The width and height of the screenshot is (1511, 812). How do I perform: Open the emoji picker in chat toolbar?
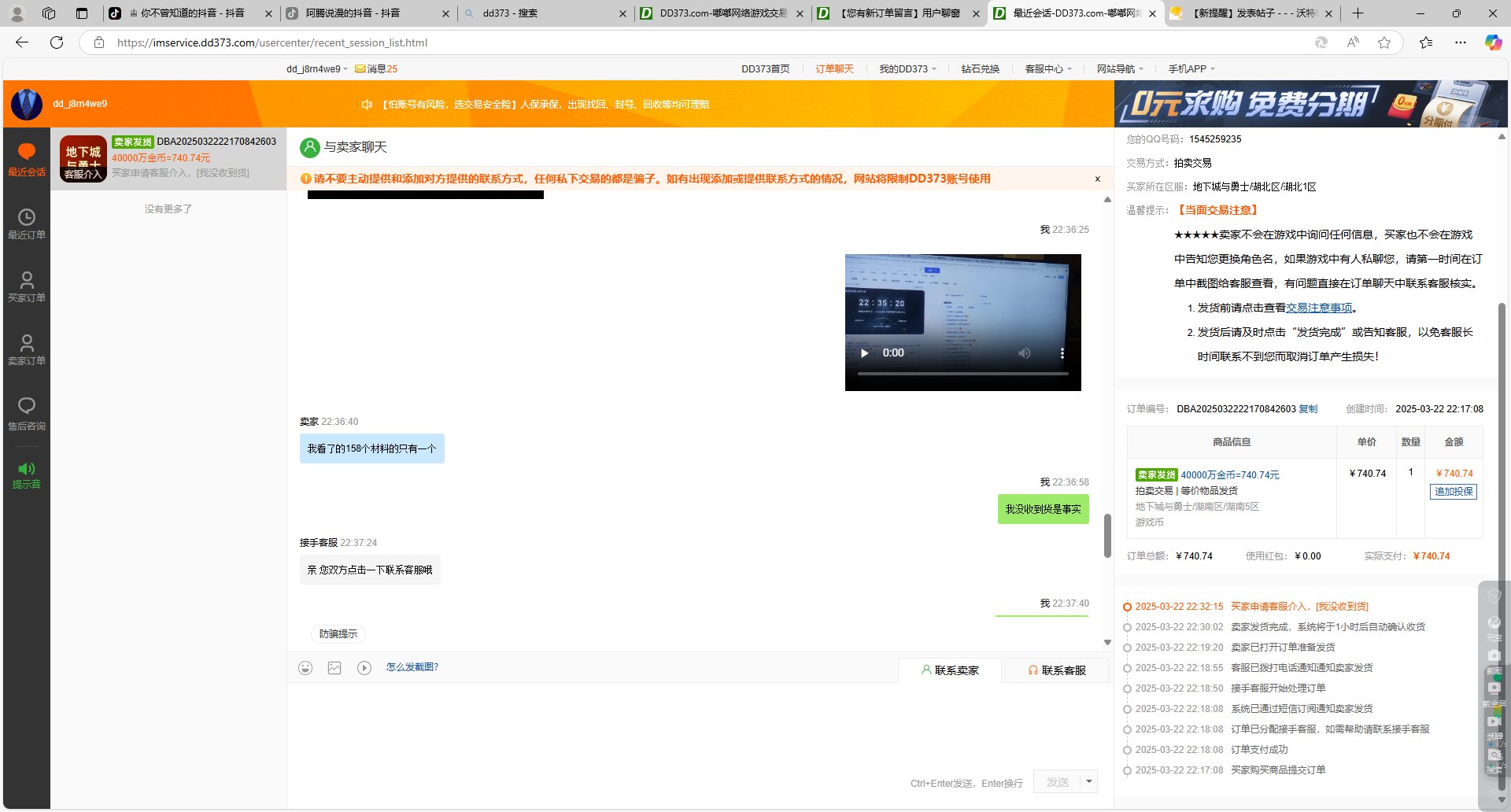(x=305, y=668)
